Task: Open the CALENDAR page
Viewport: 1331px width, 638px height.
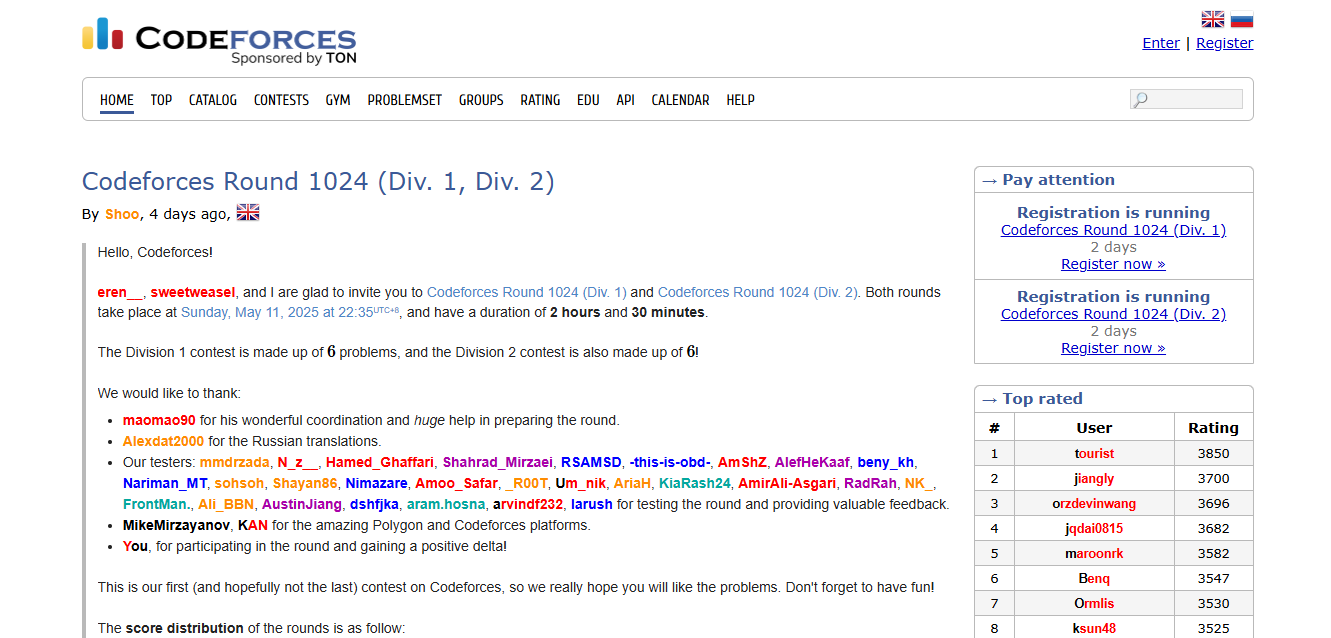Action: coord(680,100)
